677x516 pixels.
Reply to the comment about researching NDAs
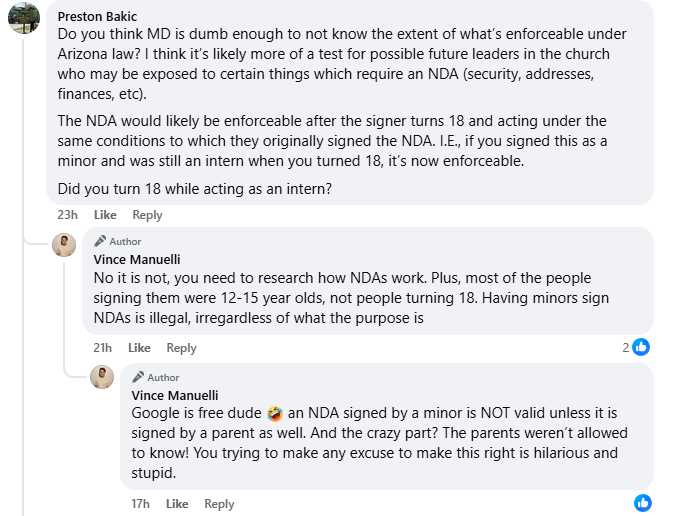[x=181, y=348]
